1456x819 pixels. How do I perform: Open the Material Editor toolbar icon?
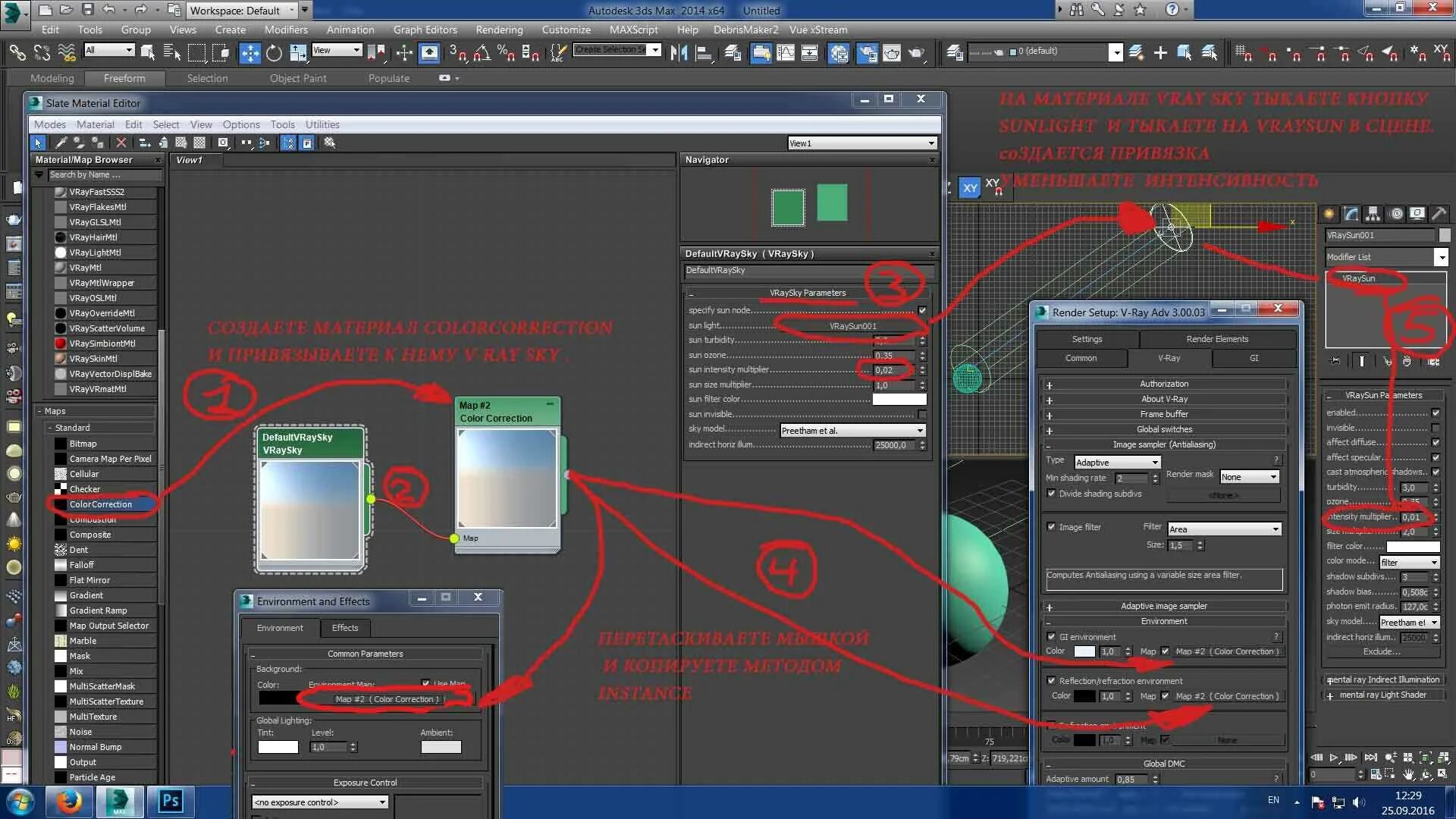pos(839,52)
